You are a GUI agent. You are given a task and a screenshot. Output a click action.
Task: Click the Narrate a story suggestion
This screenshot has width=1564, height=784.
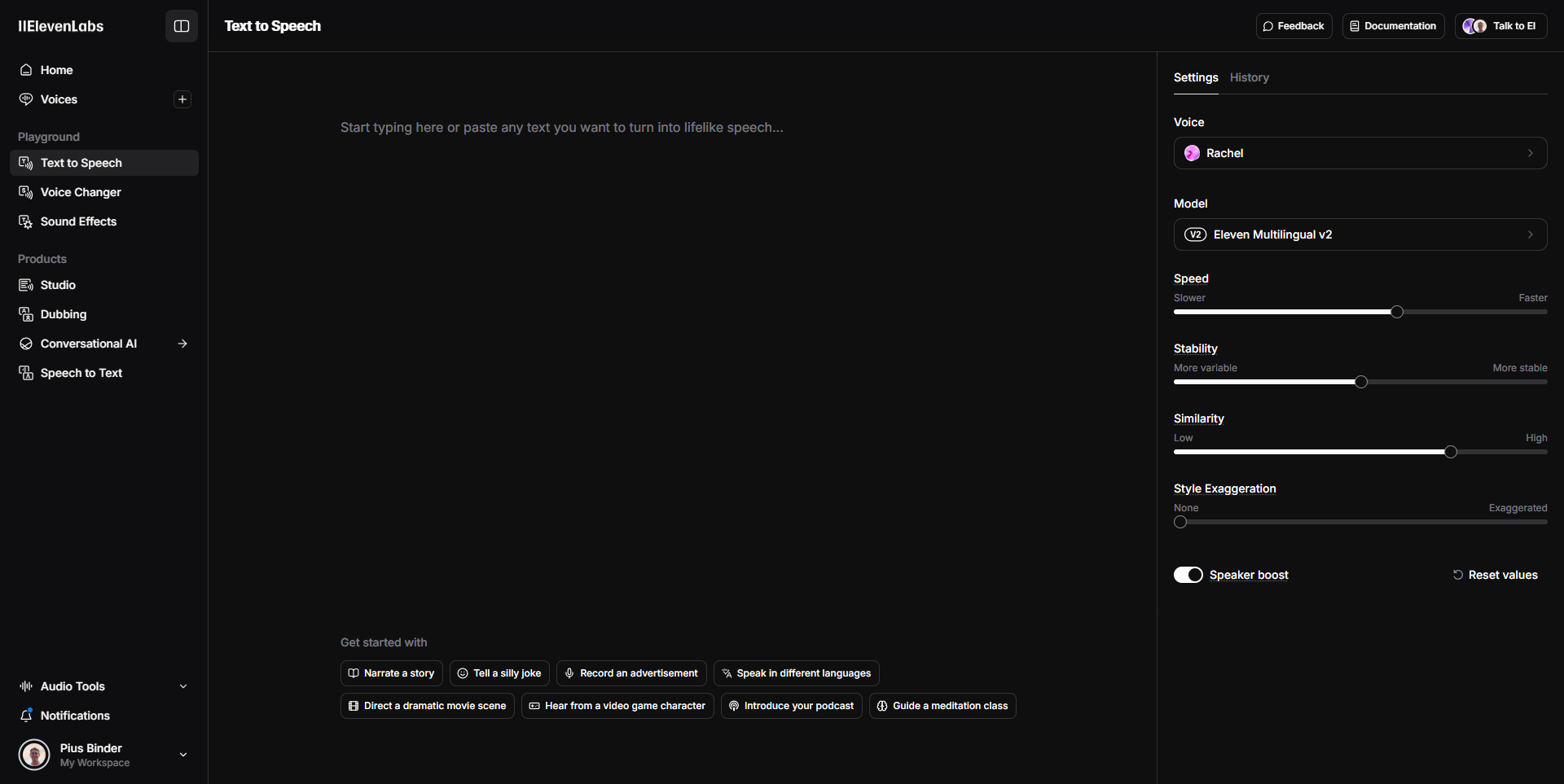(x=391, y=673)
